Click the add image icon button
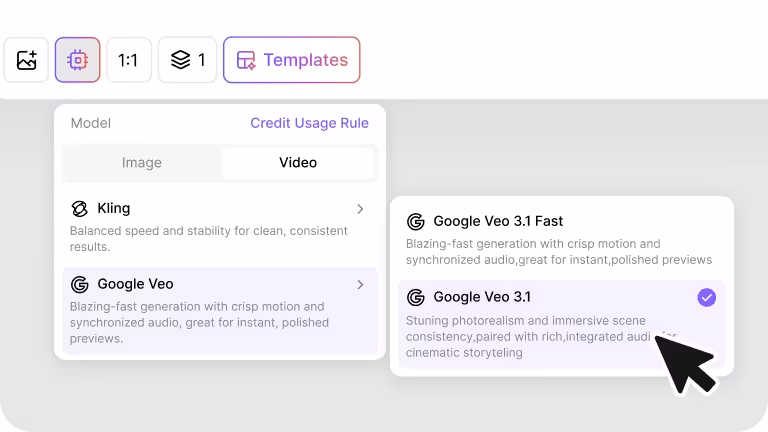 click(x=27, y=60)
